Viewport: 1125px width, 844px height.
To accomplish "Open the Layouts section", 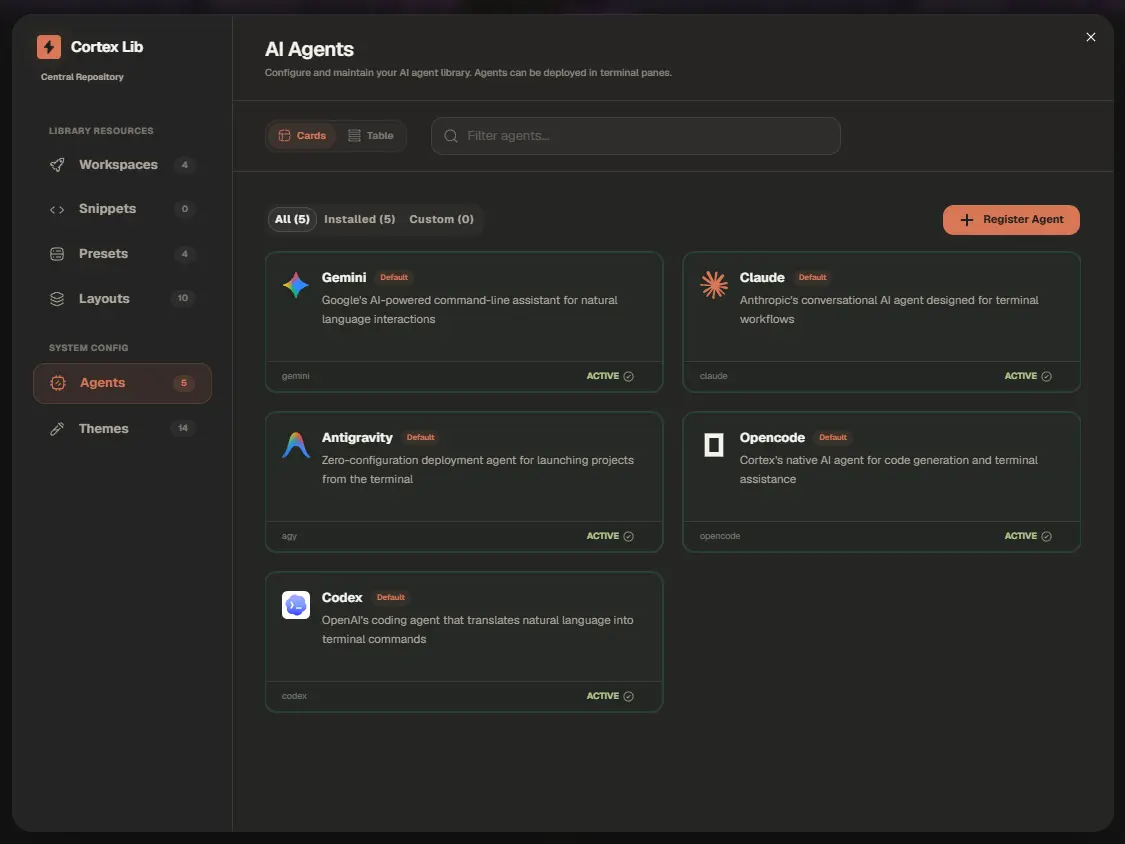I will point(122,299).
